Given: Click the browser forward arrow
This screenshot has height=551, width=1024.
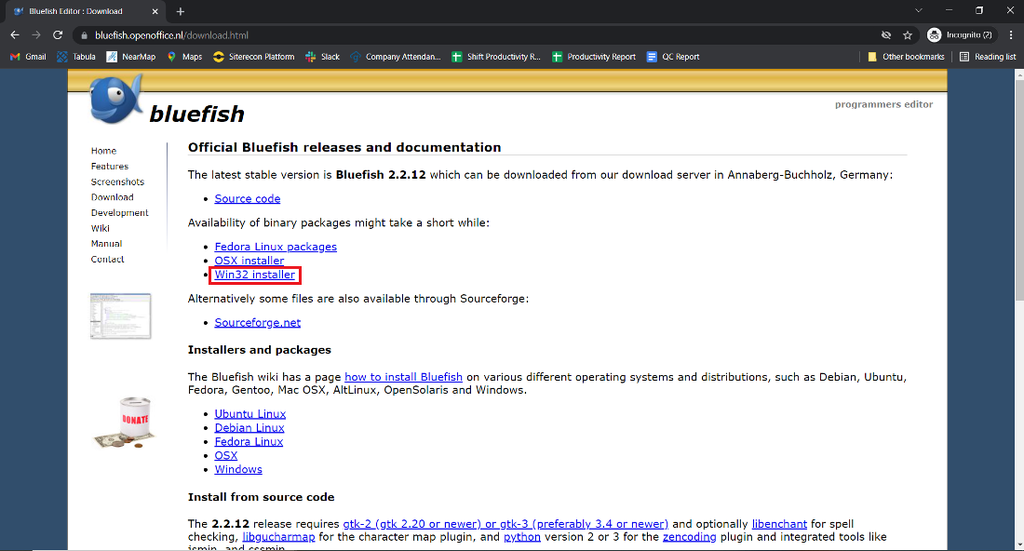Looking at the screenshot, I should pos(37,35).
